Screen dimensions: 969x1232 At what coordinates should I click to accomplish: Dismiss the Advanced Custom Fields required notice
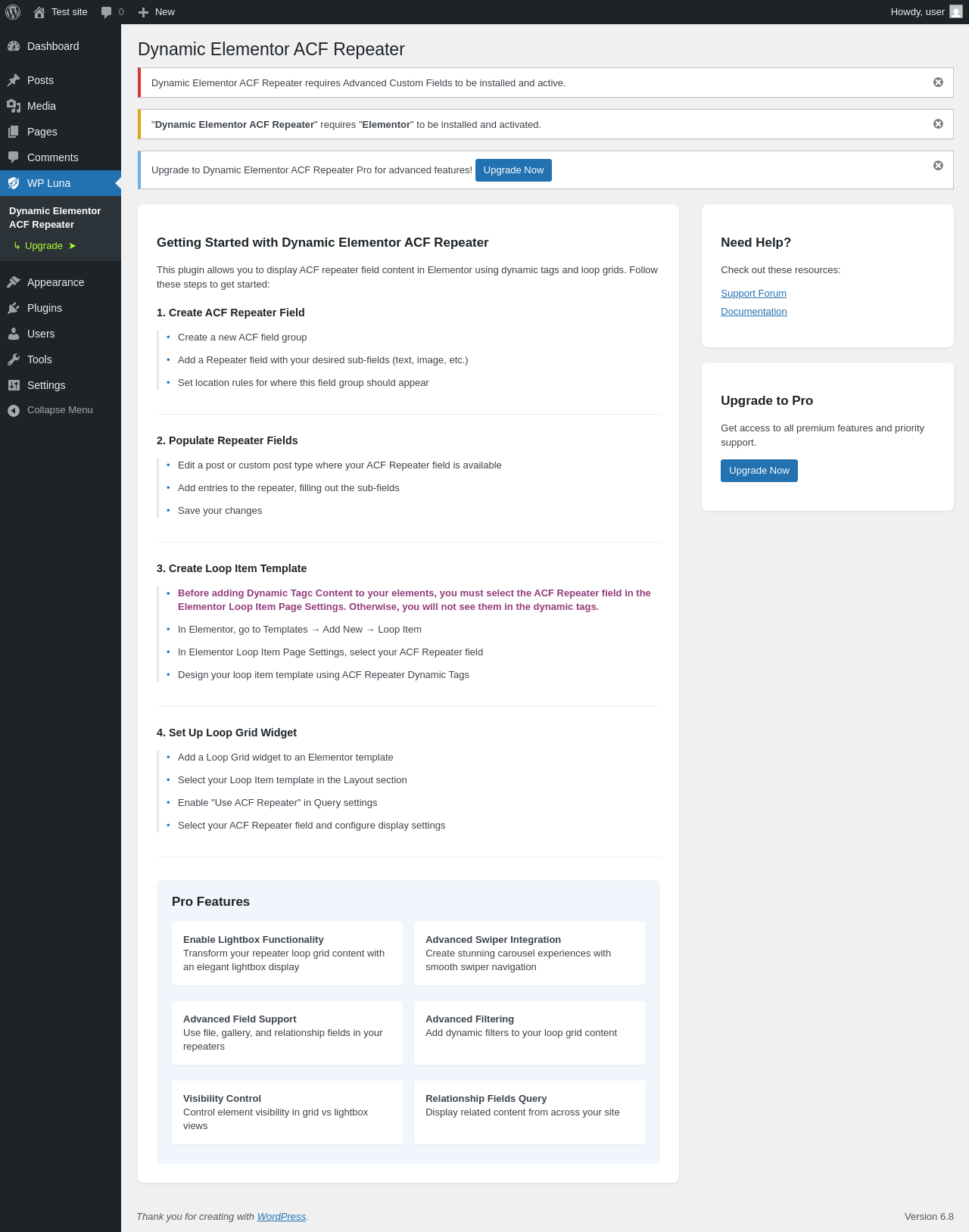coord(938,82)
